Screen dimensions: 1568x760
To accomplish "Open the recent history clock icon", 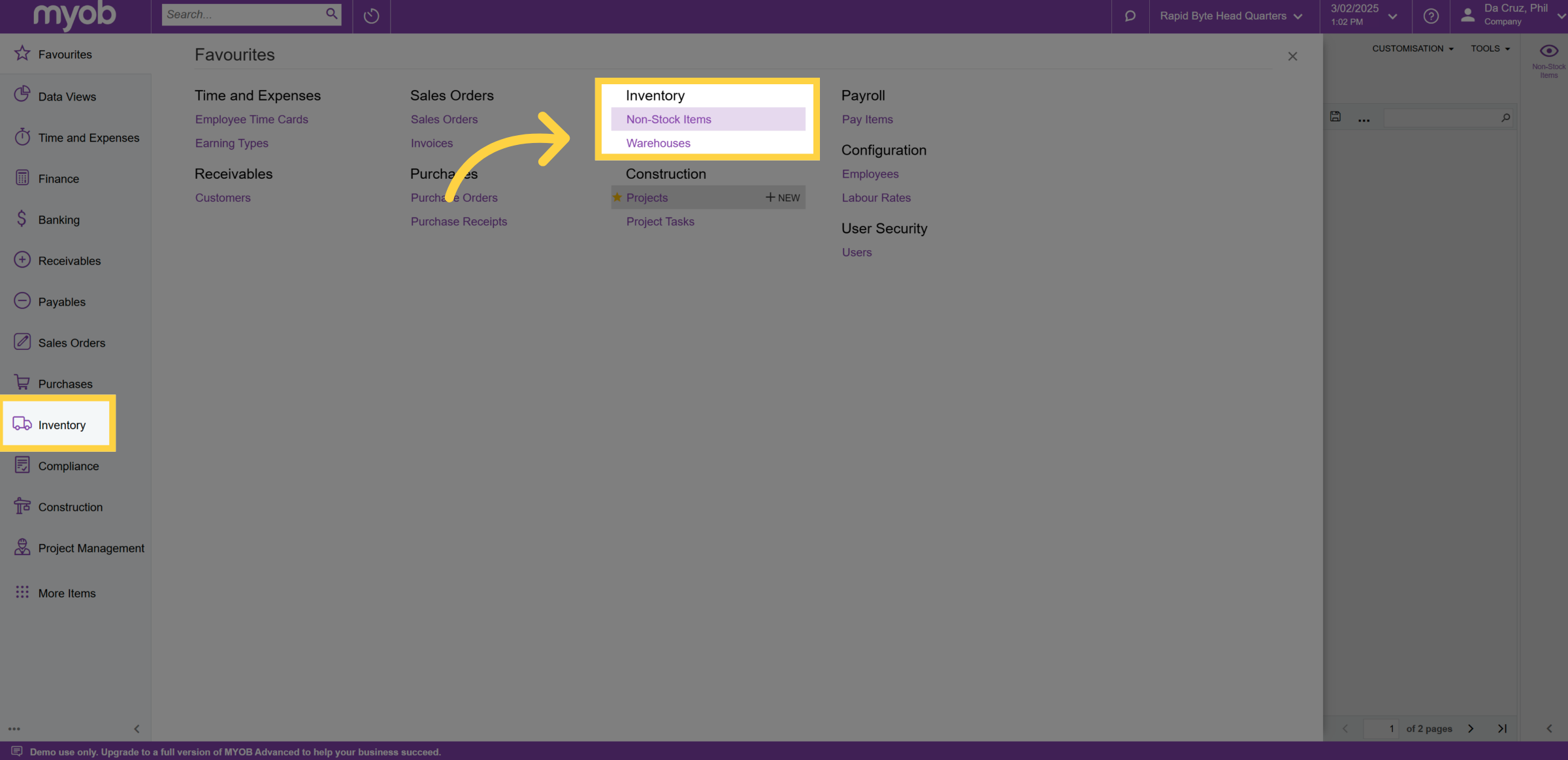I will [x=371, y=16].
